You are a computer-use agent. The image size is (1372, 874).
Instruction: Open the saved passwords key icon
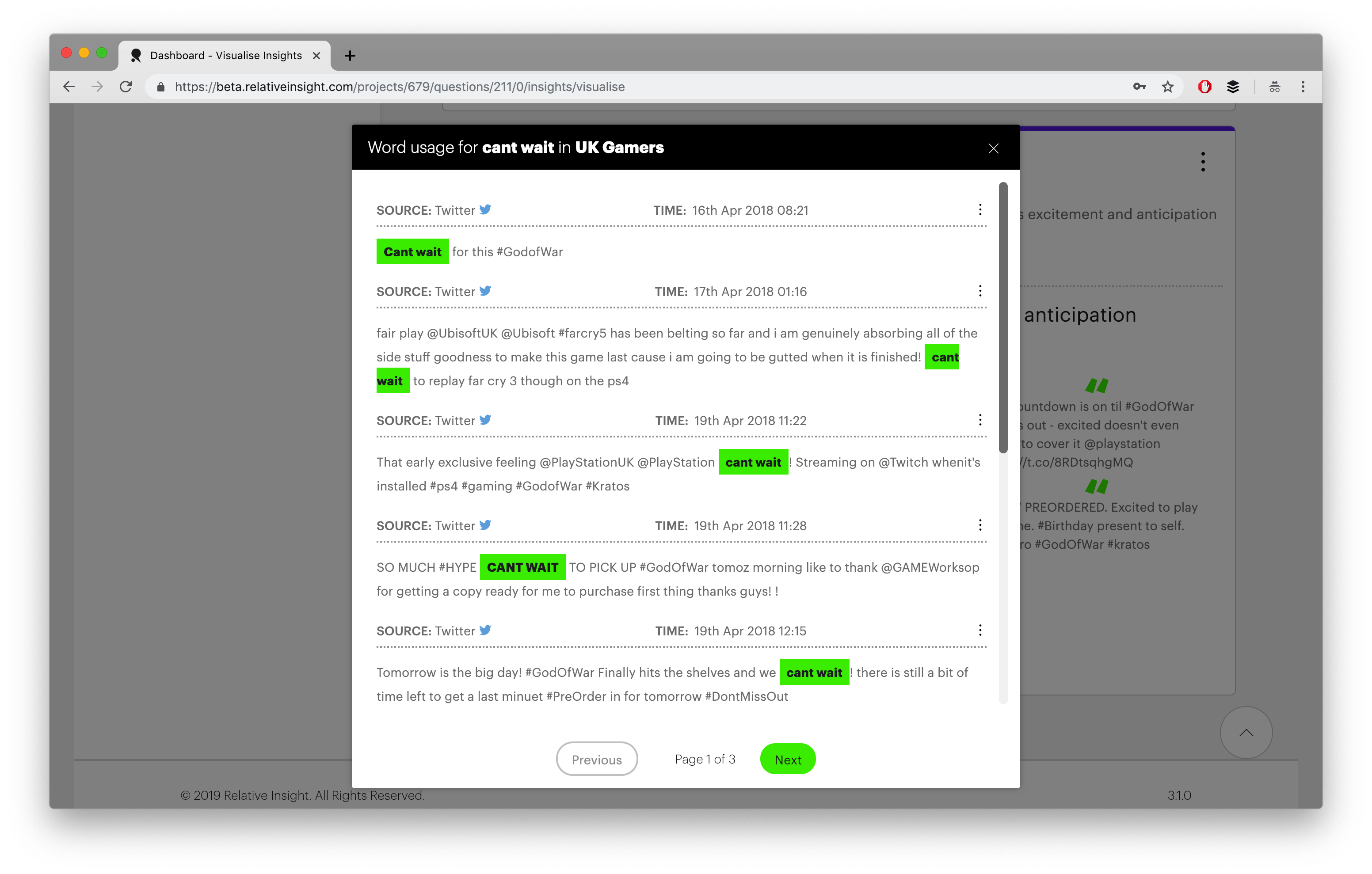1139,87
